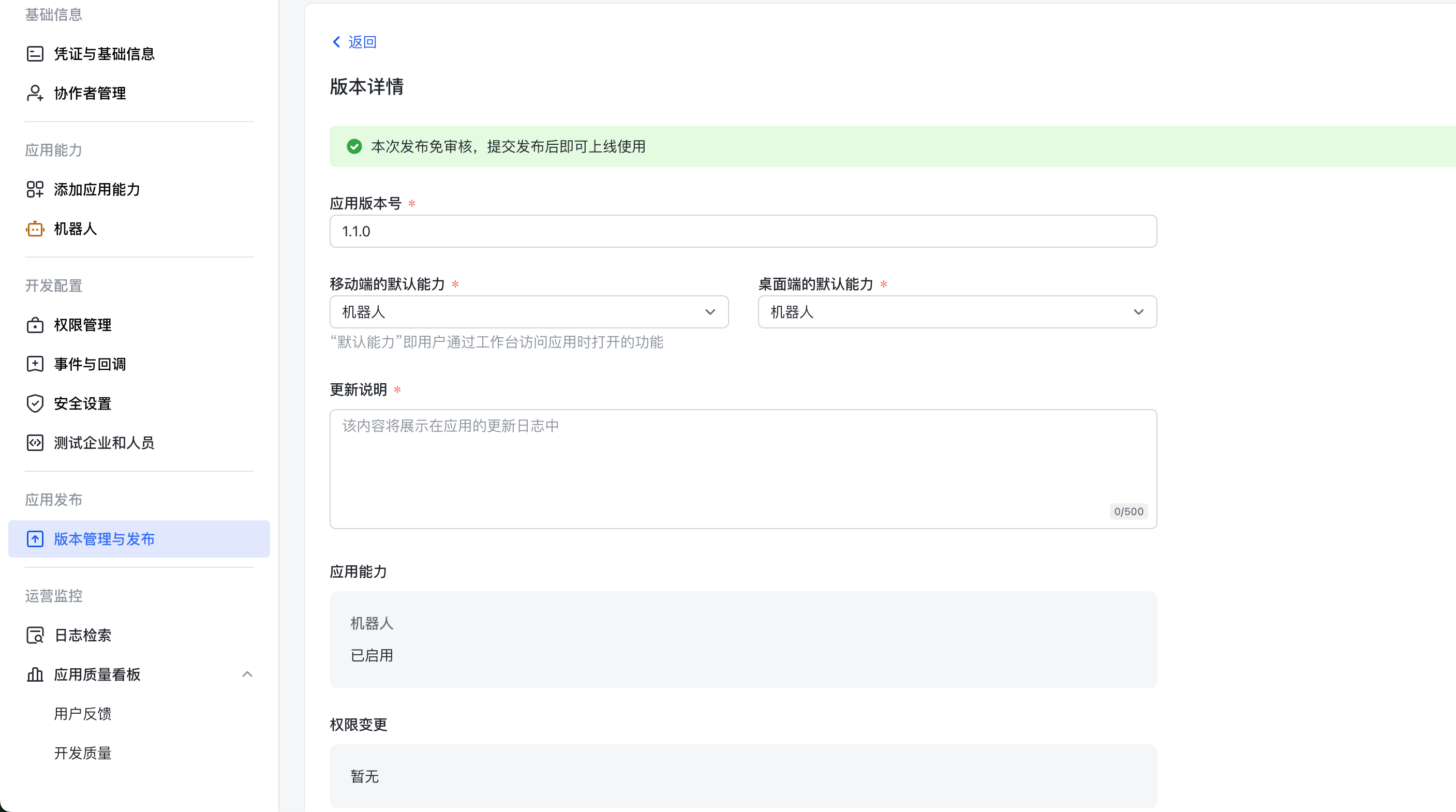Select 用户反馈 submenu item
Viewport: 1456px width, 812px height.
(x=83, y=714)
